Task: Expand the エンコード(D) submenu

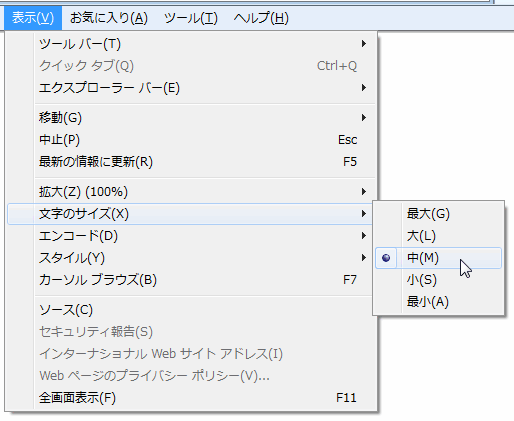Action: (x=191, y=236)
